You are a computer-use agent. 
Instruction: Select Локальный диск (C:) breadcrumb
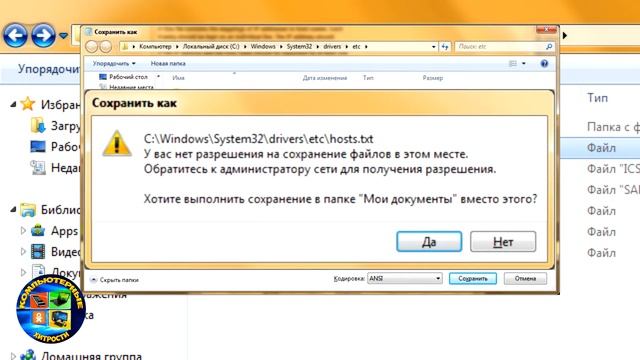tap(211, 47)
